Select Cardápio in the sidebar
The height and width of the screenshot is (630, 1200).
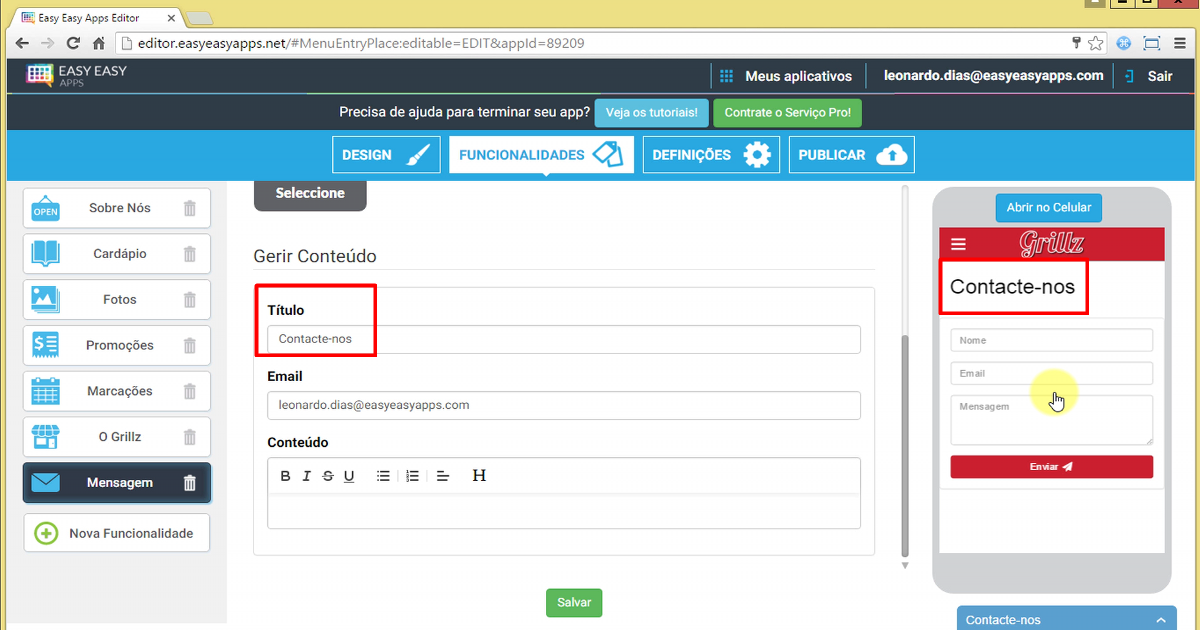pyautogui.click(x=117, y=254)
